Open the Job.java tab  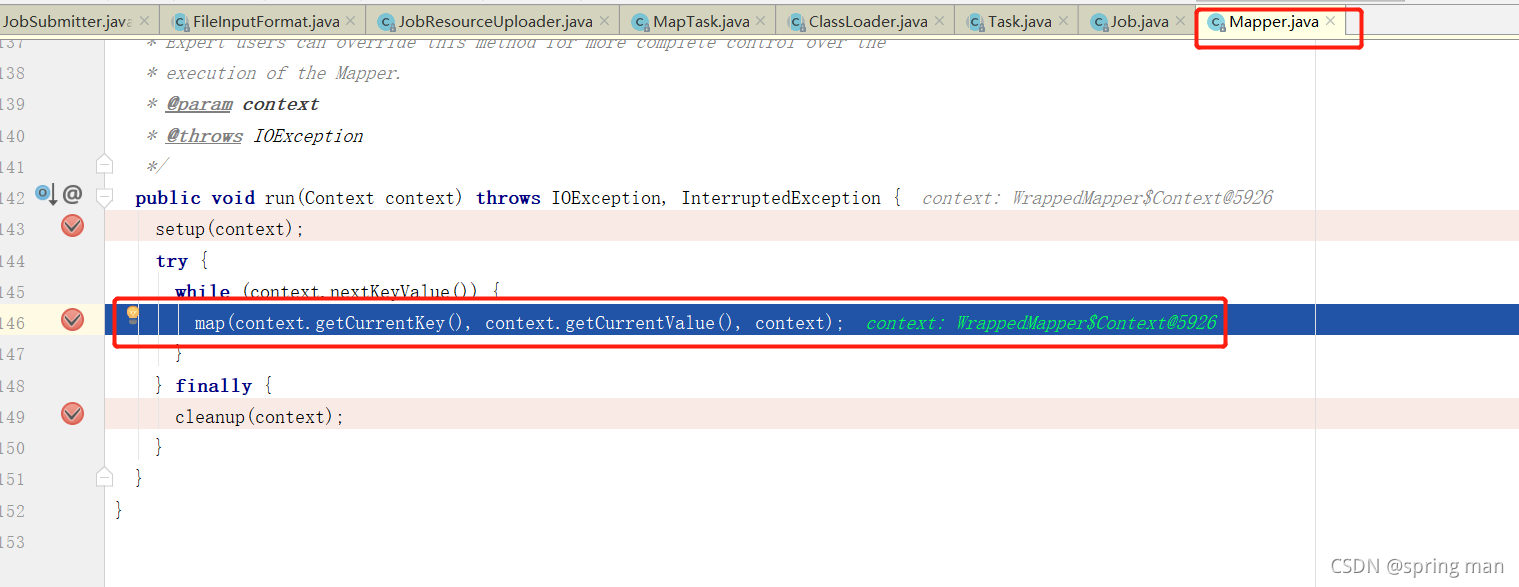click(x=1139, y=21)
